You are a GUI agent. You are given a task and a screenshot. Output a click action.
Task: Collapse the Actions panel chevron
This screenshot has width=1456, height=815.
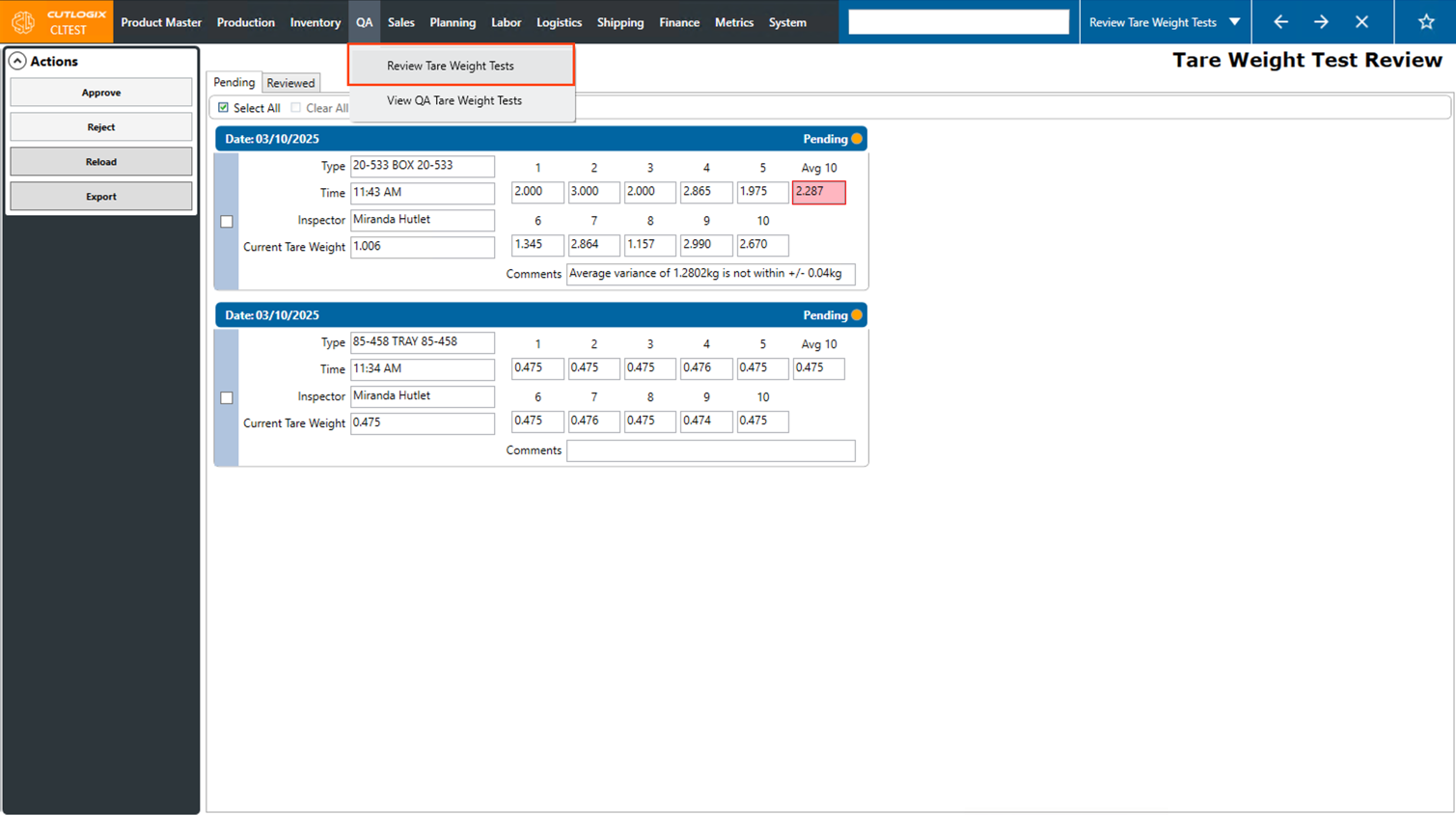point(17,61)
